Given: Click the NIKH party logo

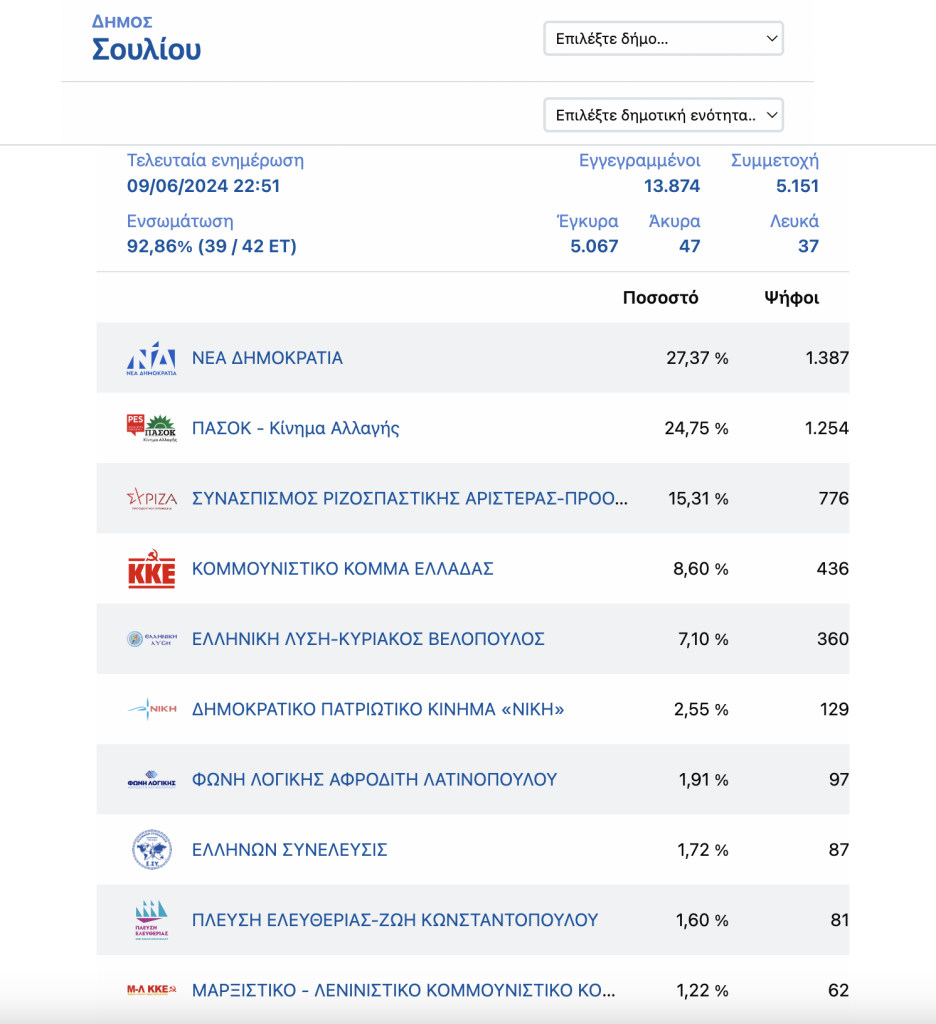Looking at the screenshot, I should 151,709.
